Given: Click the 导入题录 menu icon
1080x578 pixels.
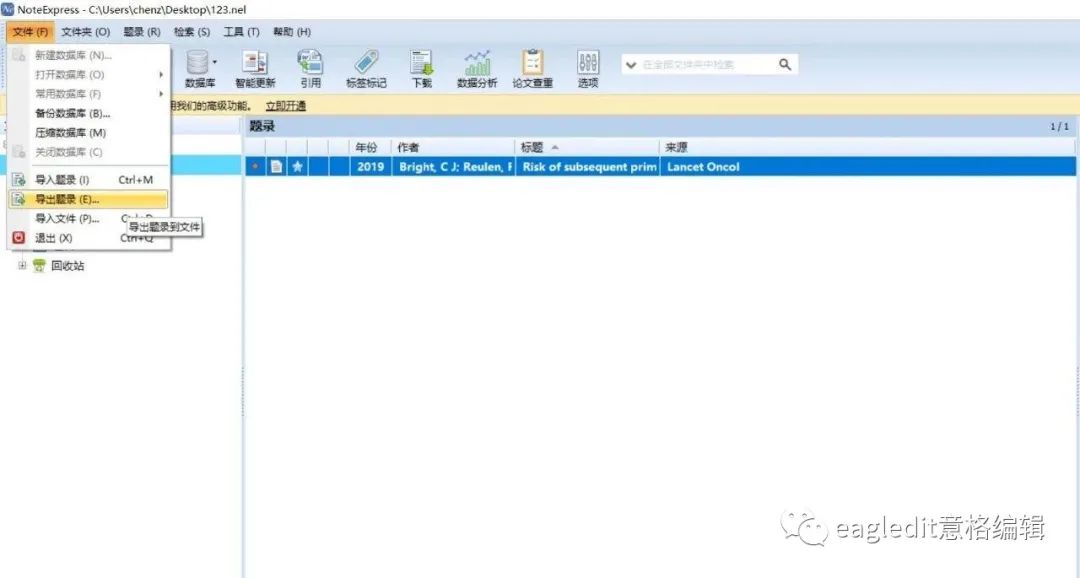Looking at the screenshot, I should (x=19, y=180).
